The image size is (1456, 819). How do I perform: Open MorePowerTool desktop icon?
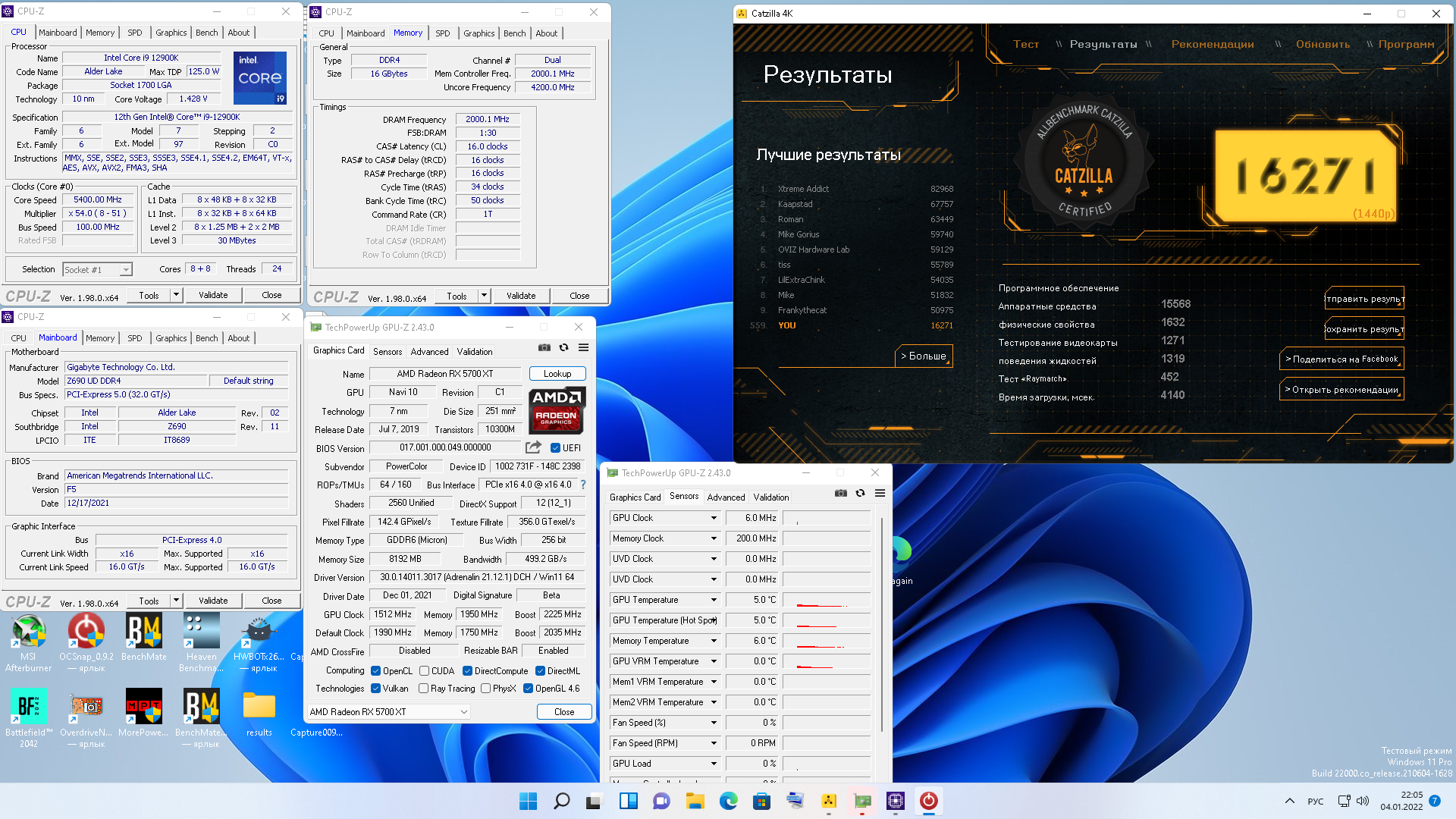click(144, 713)
